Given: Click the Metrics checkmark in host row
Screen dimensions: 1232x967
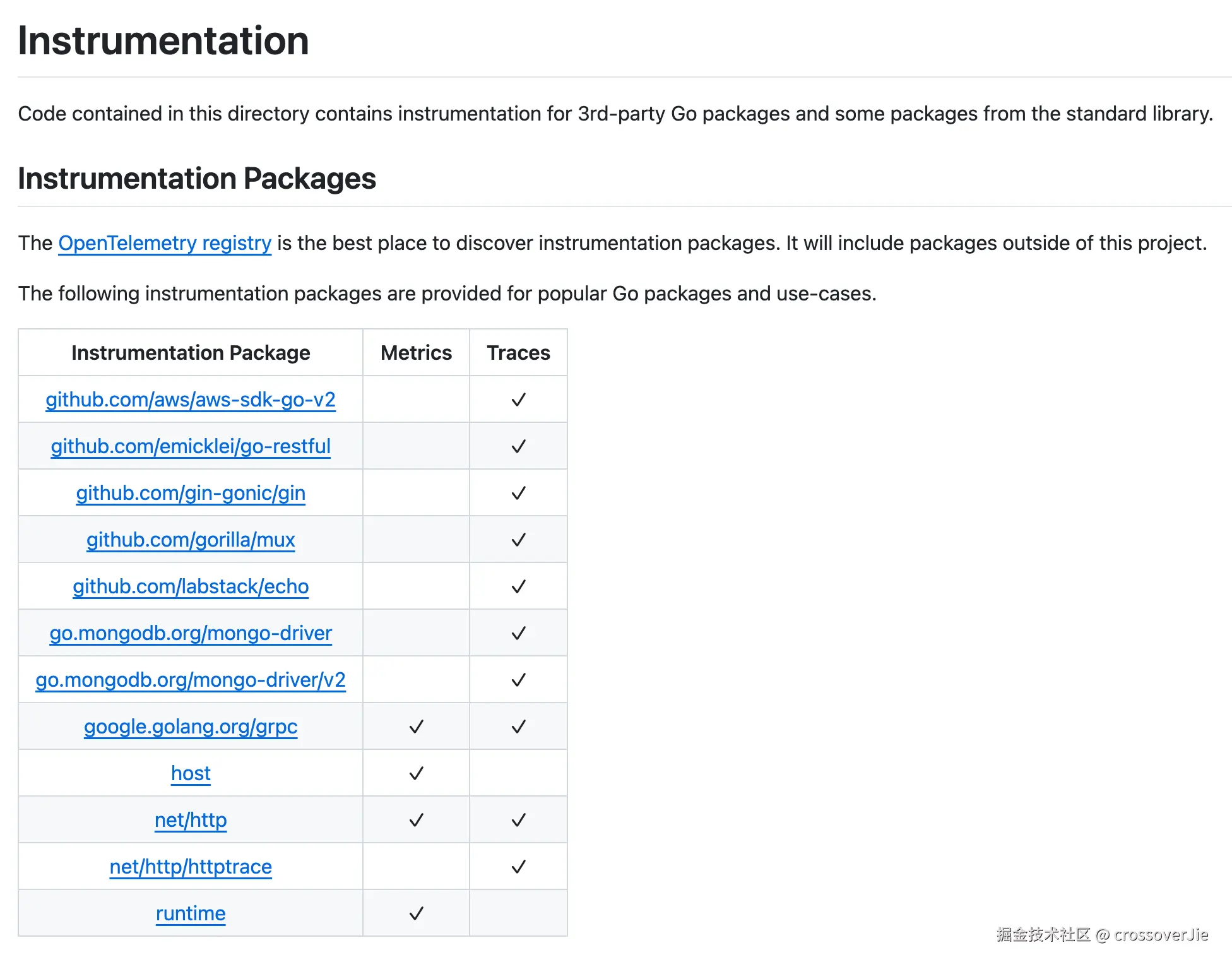Looking at the screenshot, I should pos(416,773).
